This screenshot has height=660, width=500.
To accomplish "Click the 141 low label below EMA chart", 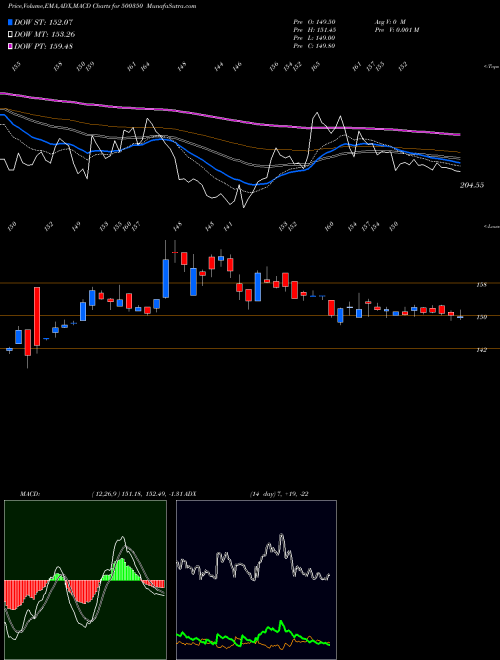I will pos(228,227).
